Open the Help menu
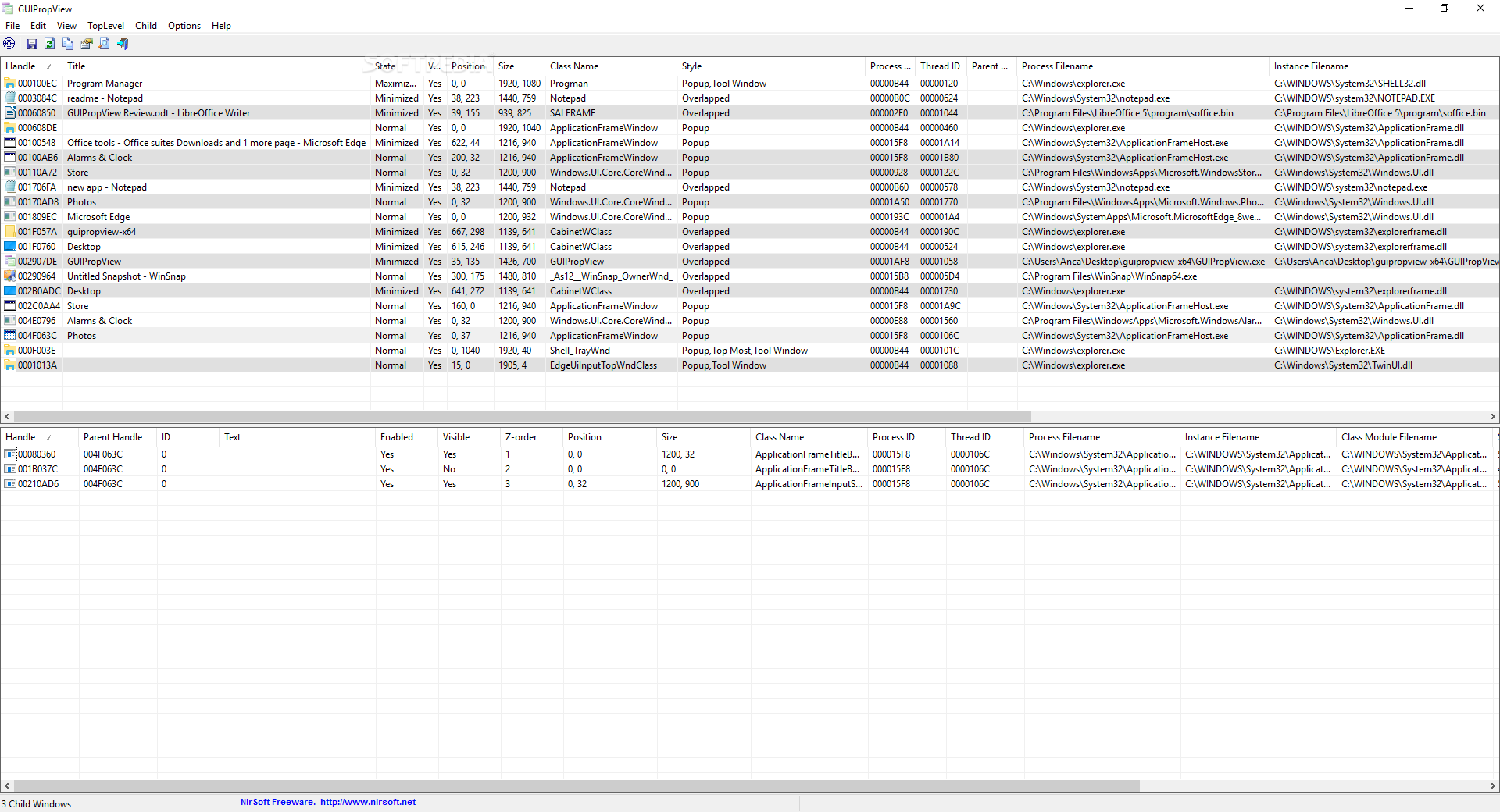Viewport: 1500px width, 812px height. [x=221, y=26]
